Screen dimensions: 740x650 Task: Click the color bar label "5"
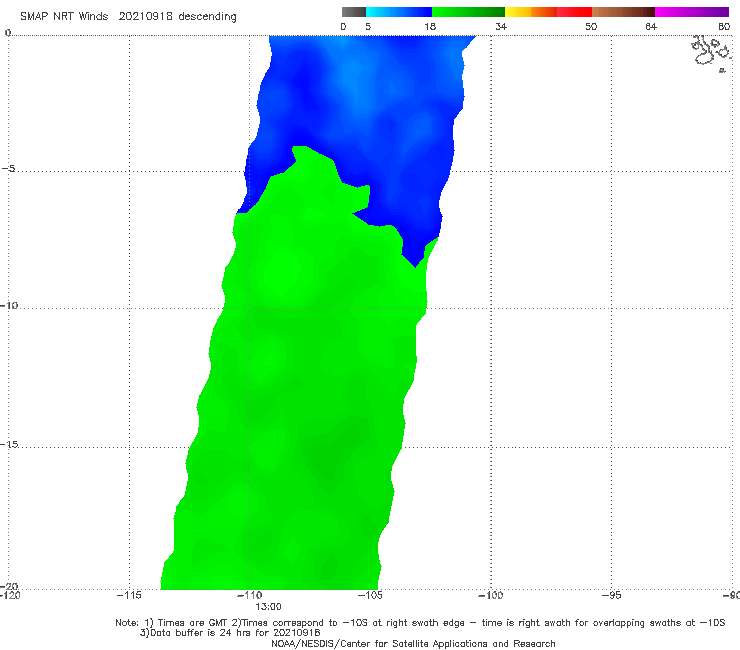pyautogui.click(x=368, y=27)
